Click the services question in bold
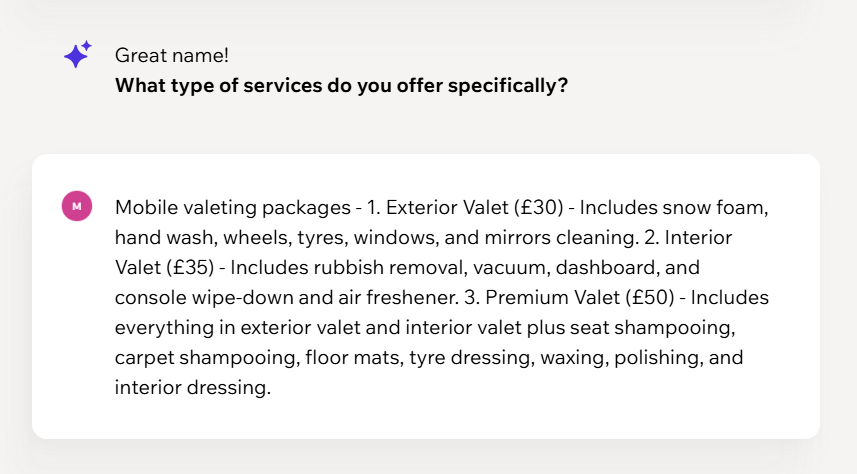 coord(341,85)
